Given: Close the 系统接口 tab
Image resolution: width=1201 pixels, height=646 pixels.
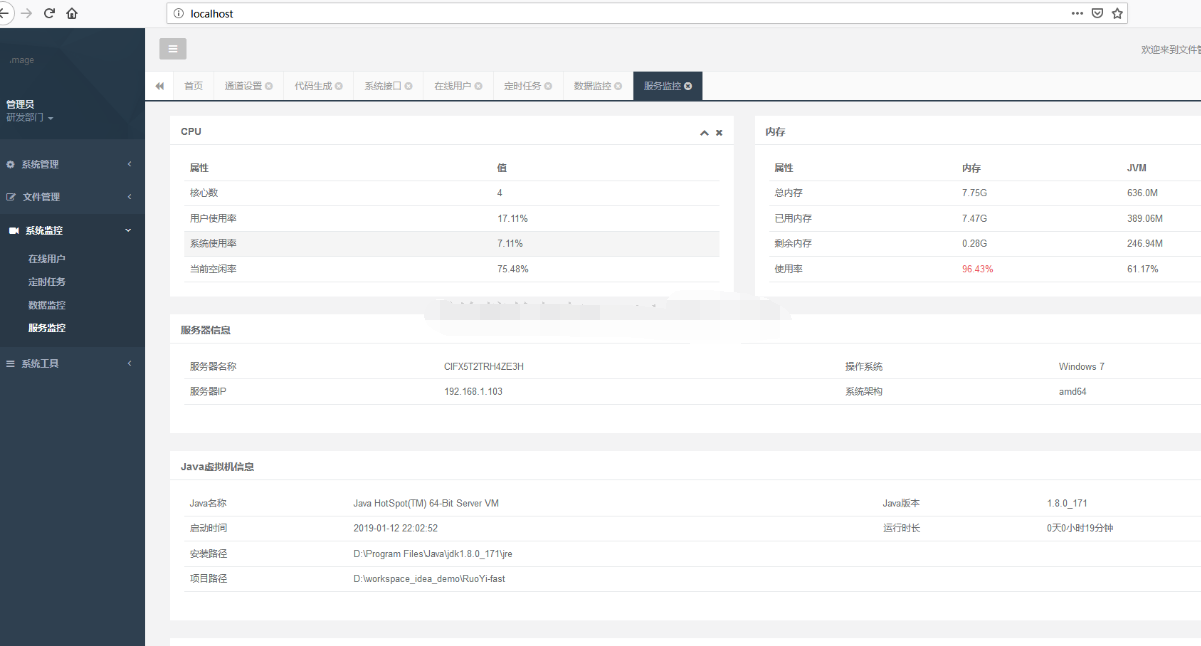Looking at the screenshot, I should point(408,86).
